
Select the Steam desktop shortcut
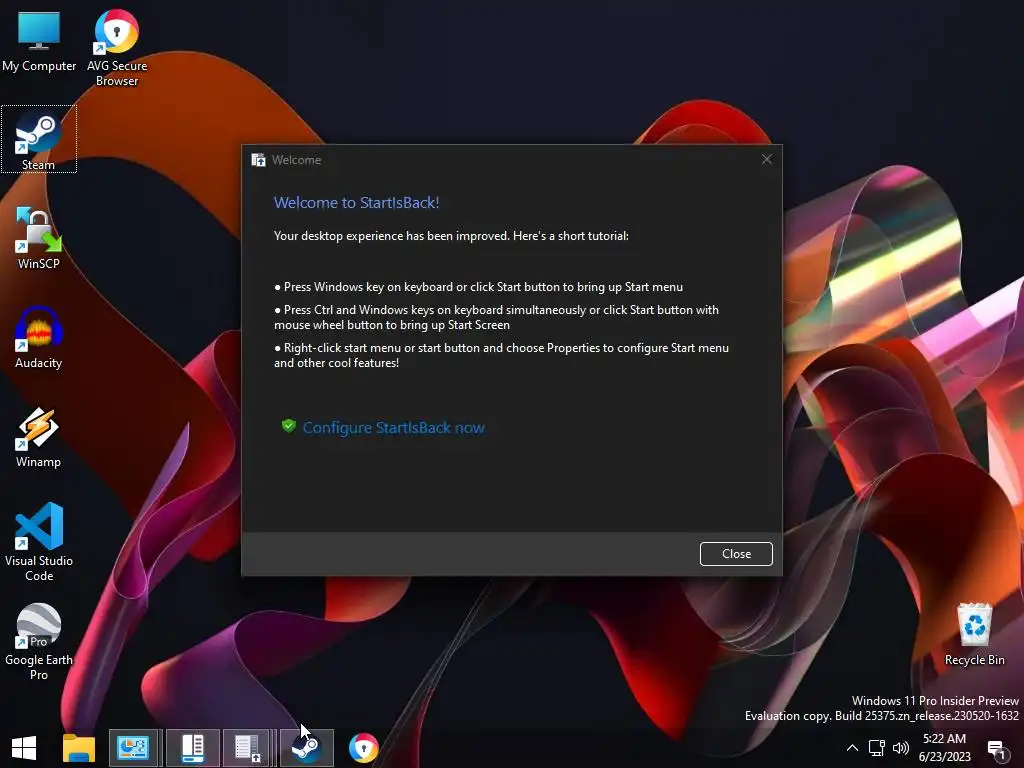click(39, 139)
